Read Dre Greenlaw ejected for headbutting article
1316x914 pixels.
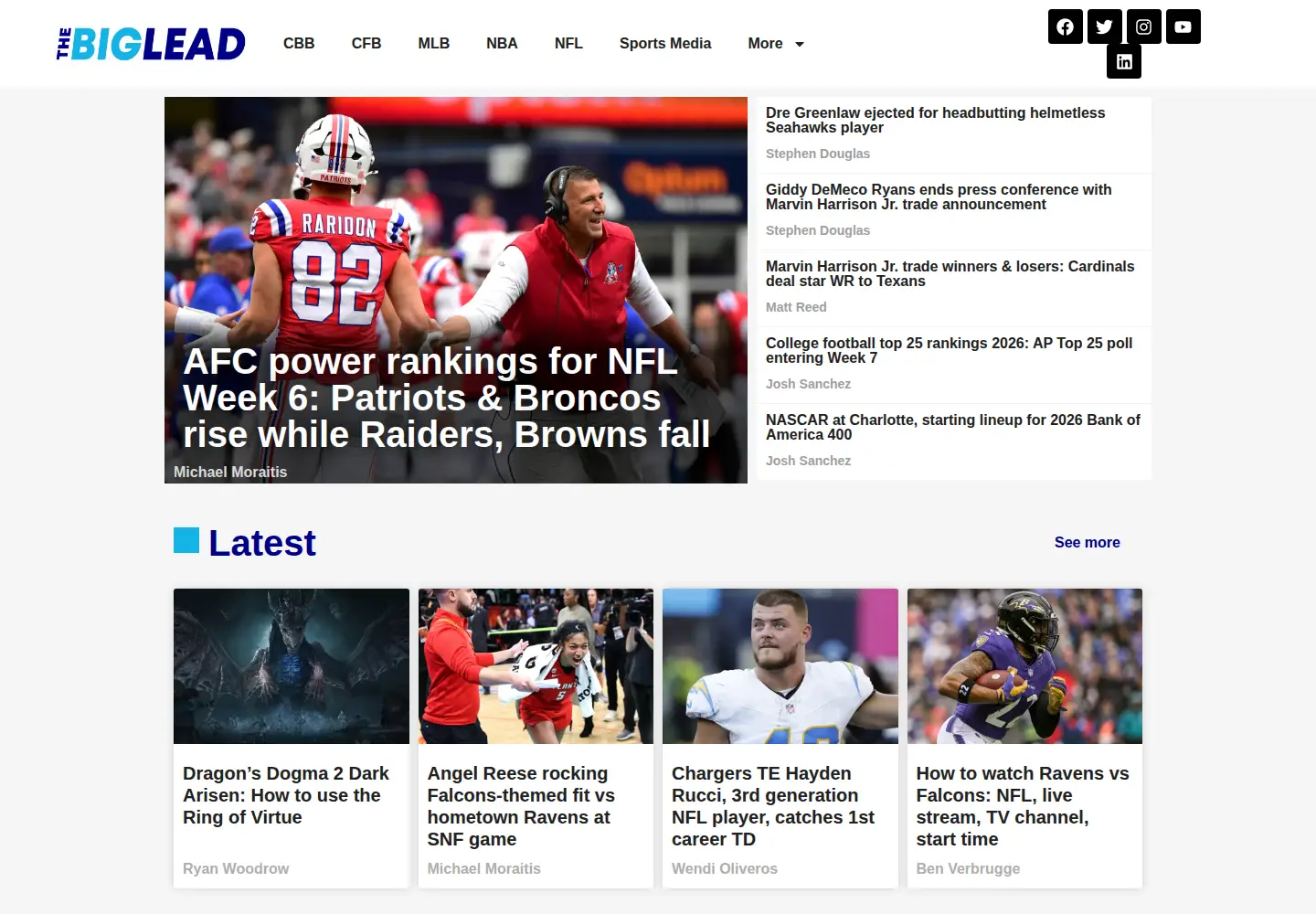[x=935, y=120]
